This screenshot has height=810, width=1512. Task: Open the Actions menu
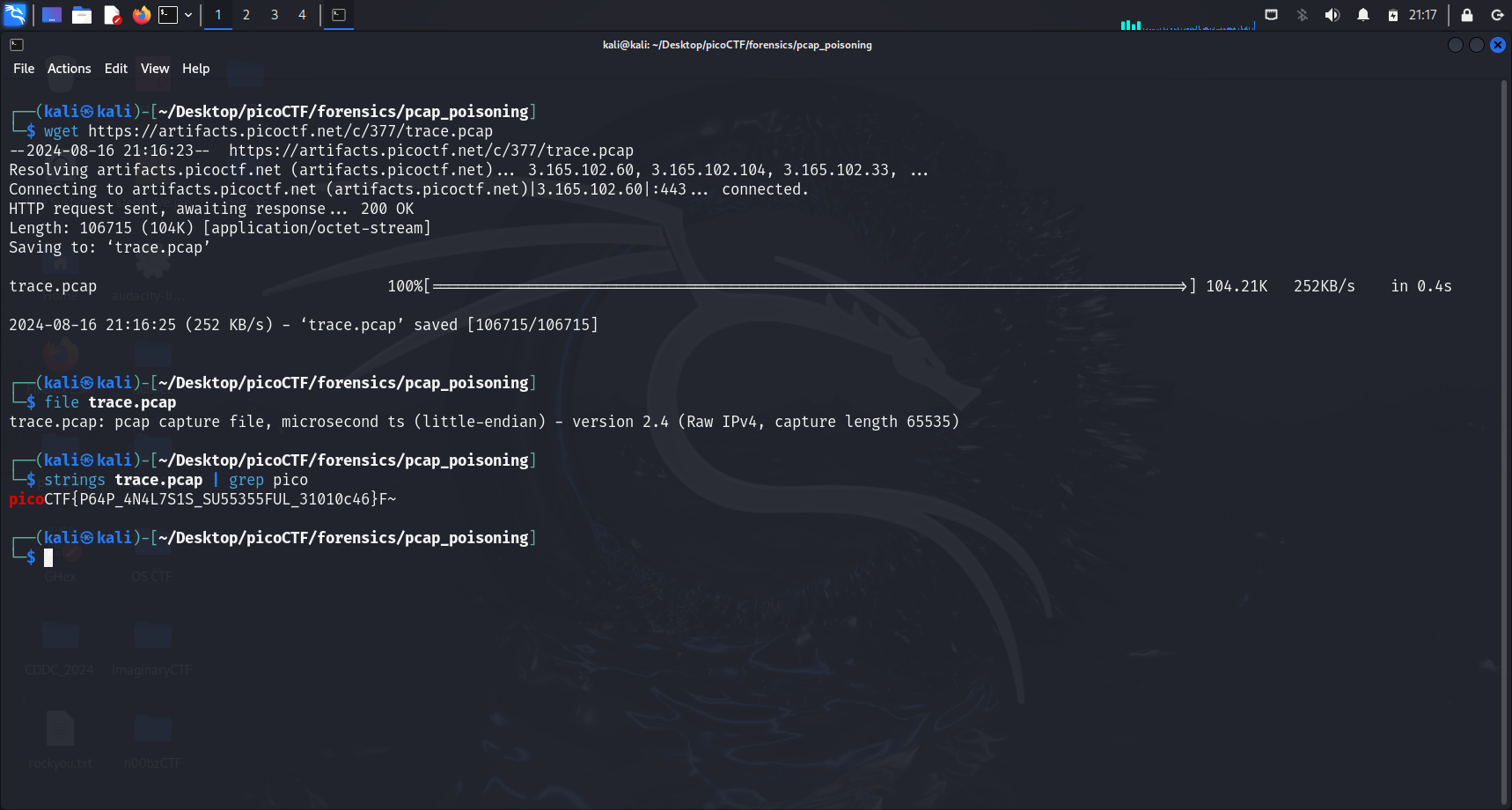[x=69, y=69]
